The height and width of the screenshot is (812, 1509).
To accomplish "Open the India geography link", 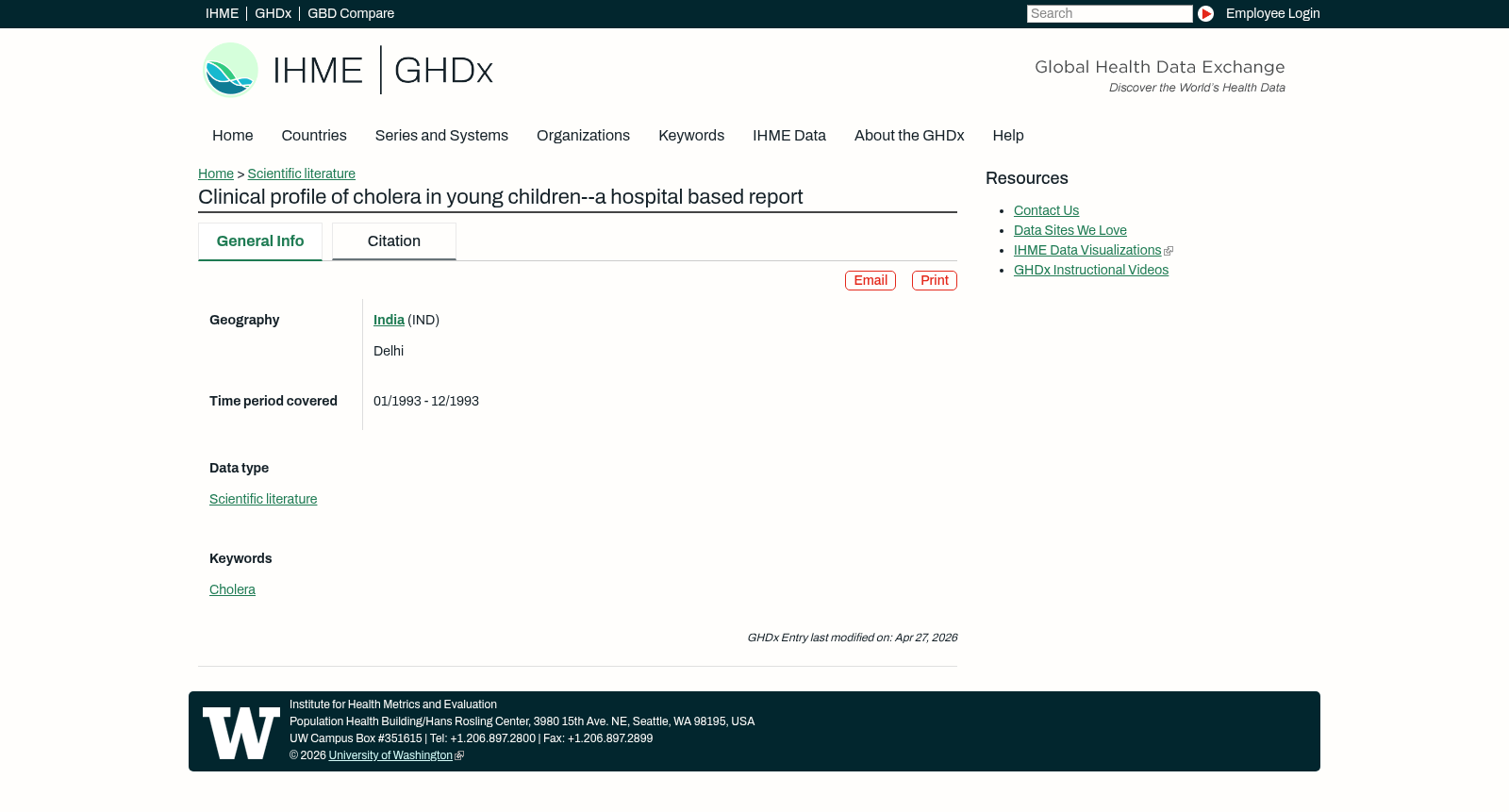I will [389, 321].
